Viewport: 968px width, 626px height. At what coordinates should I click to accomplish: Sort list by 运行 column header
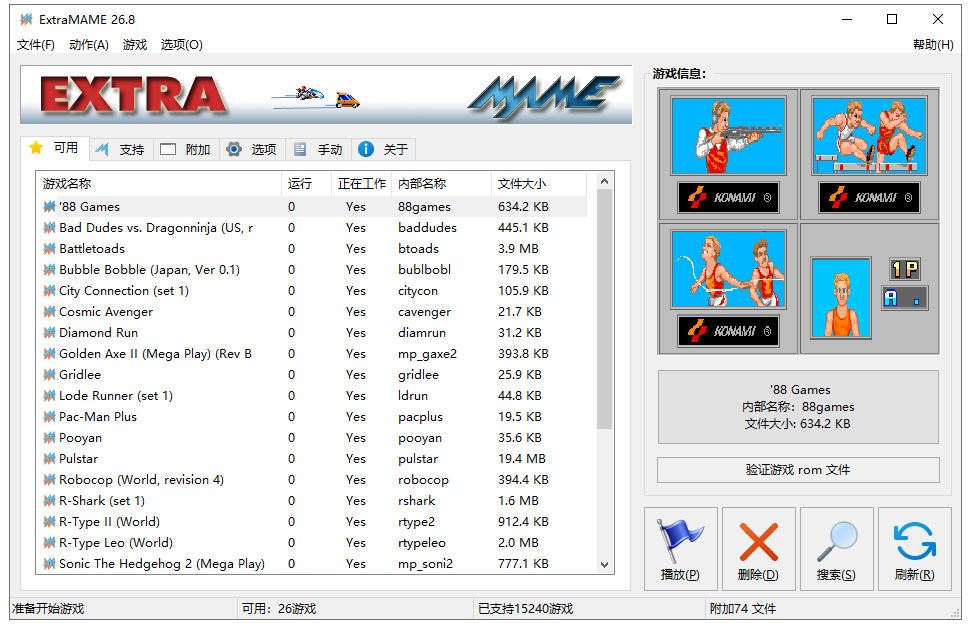[306, 183]
